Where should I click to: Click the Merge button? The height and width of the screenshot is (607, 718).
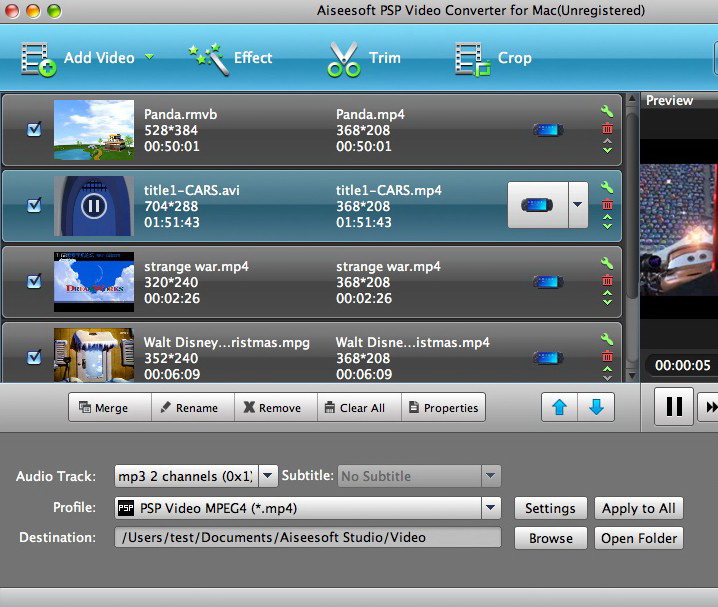tap(110, 407)
